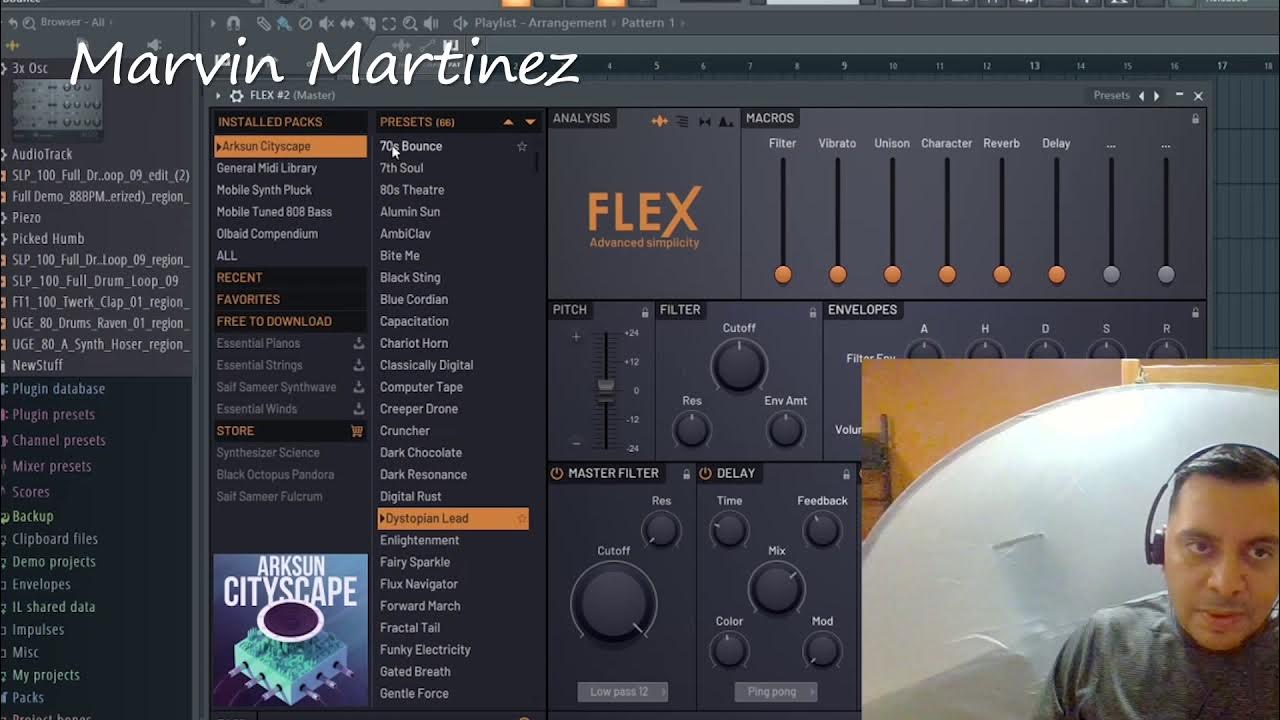Load the Funky Electricity preset
Viewport: 1280px width, 720px height.
click(x=425, y=650)
